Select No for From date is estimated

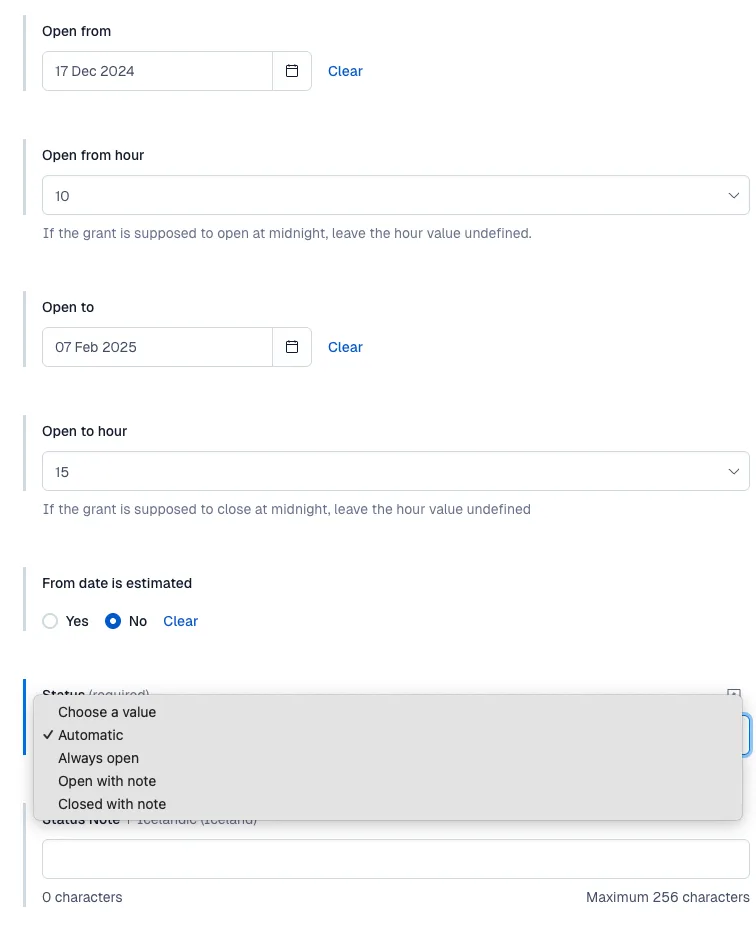click(x=113, y=621)
